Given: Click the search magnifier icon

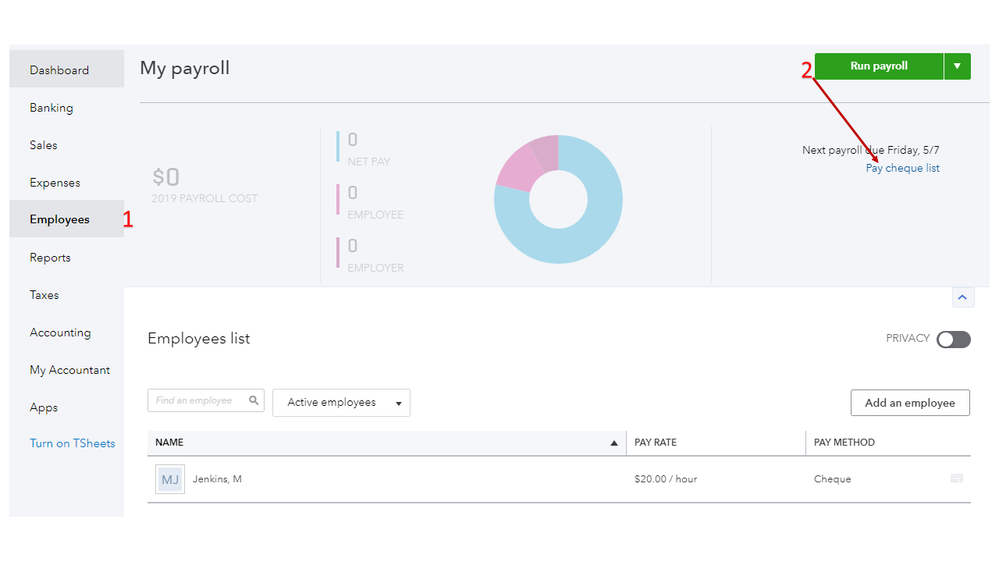Looking at the screenshot, I should pos(255,400).
